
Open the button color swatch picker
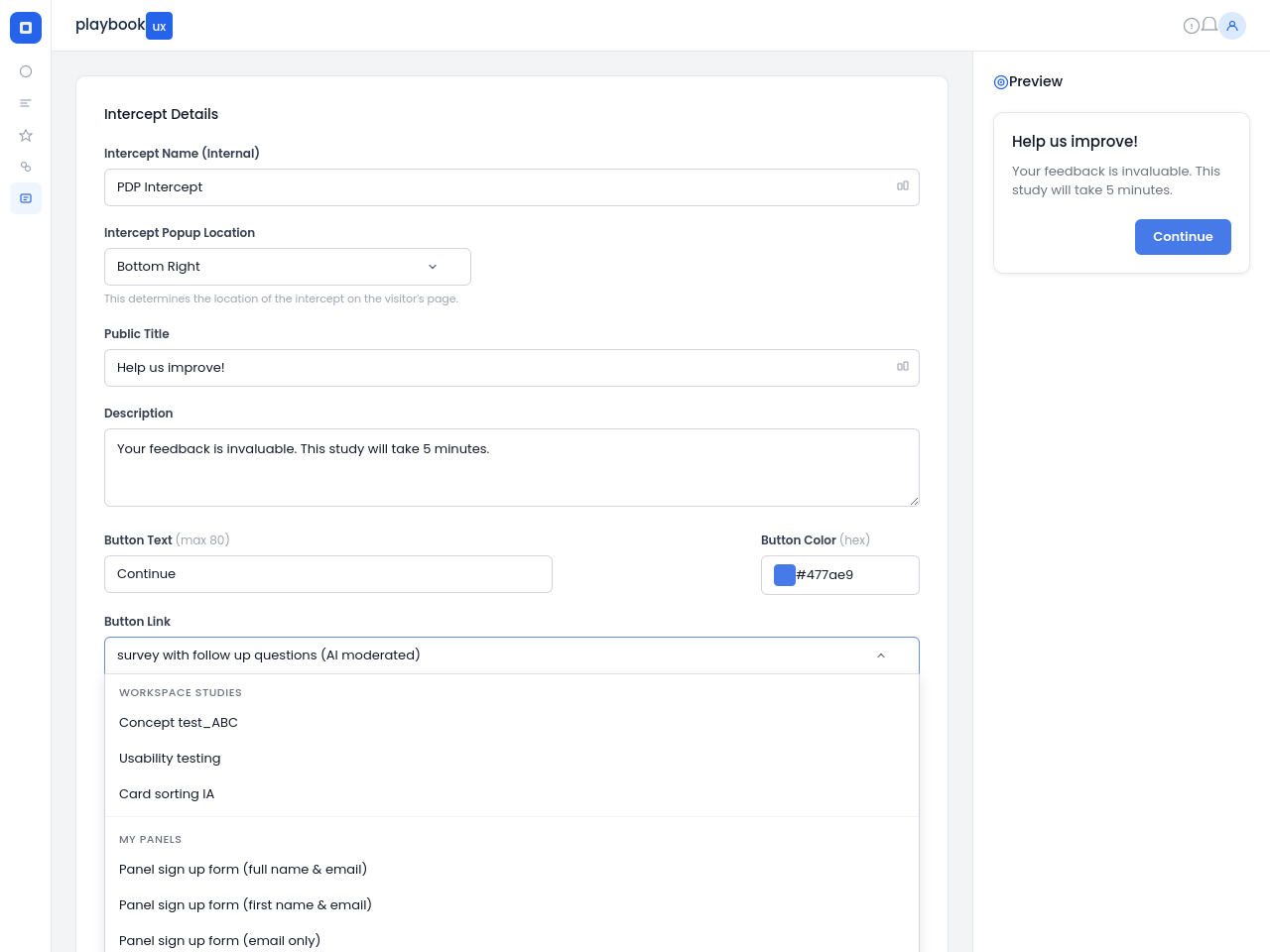784,575
